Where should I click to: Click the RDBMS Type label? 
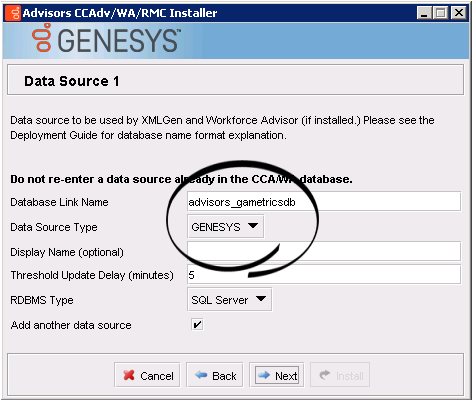pyautogui.click(x=42, y=300)
